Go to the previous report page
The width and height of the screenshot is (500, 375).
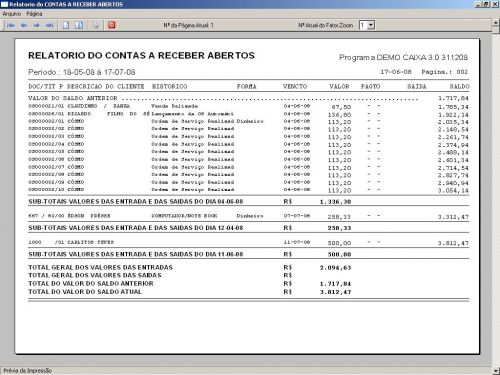tap(24, 25)
